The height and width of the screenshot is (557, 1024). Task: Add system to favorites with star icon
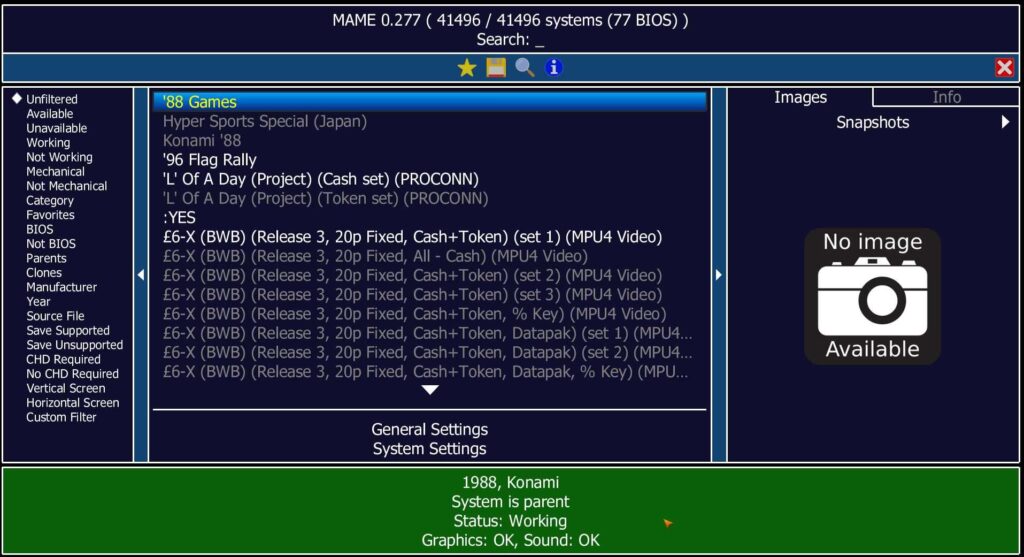click(466, 68)
